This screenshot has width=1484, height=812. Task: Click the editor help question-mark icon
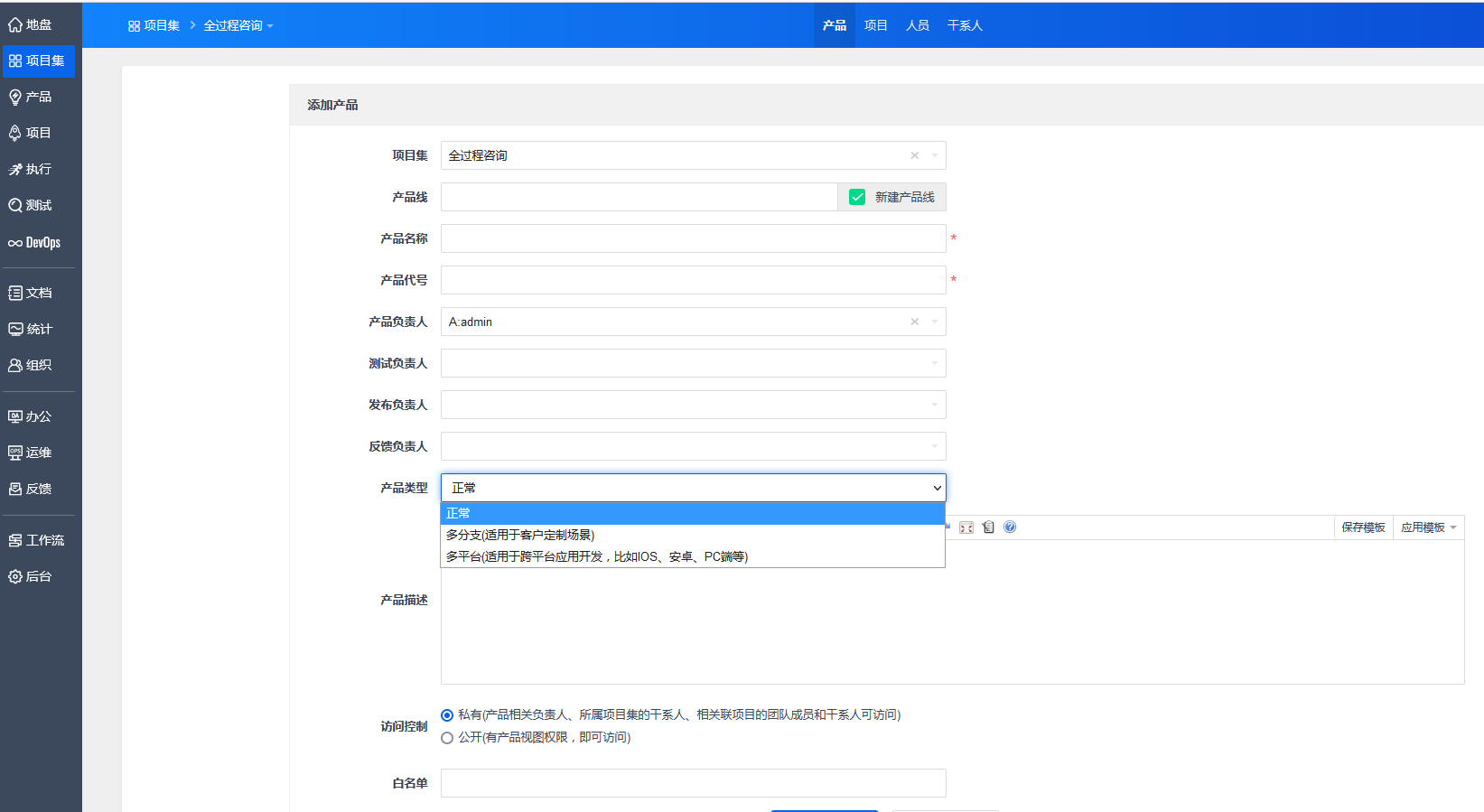point(1010,527)
